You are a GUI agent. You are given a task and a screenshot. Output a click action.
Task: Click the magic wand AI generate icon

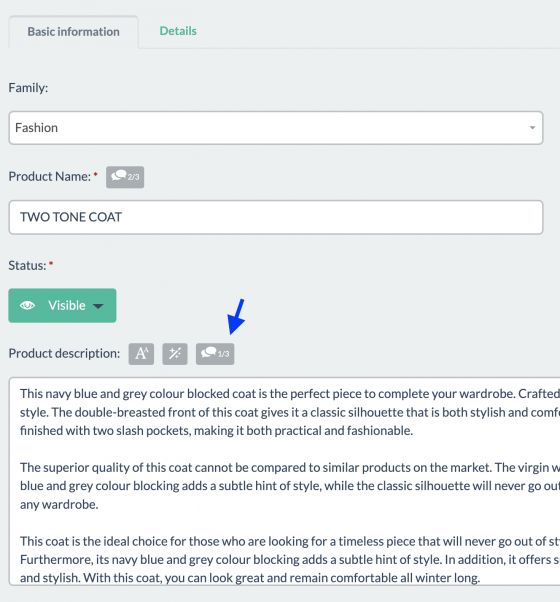pyautogui.click(x=175, y=354)
